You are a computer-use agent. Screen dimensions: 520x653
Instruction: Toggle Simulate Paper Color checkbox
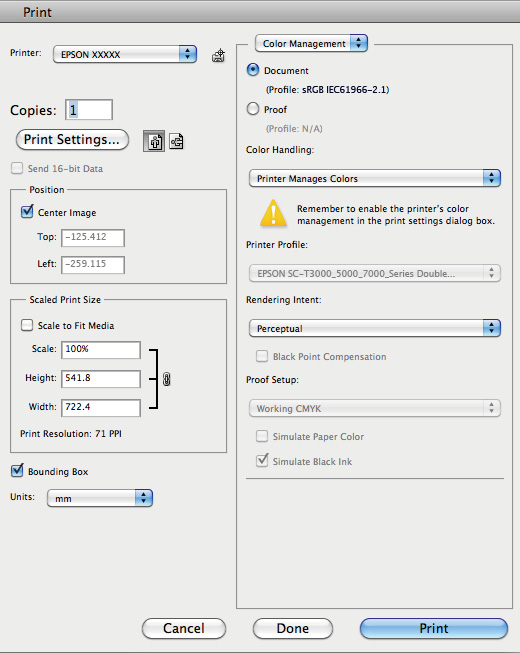(x=262, y=436)
